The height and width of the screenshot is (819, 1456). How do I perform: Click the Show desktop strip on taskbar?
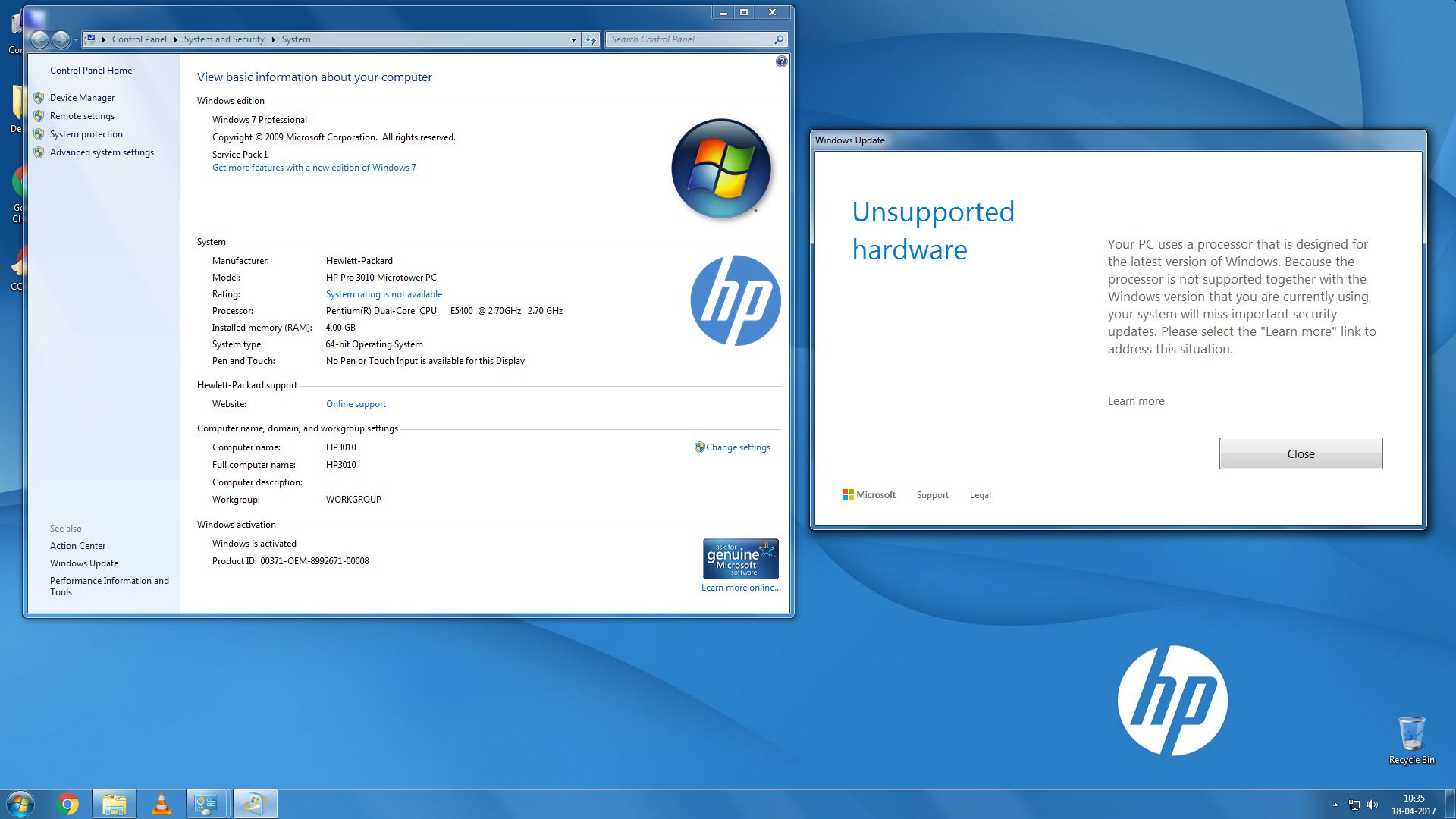(x=1450, y=804)
